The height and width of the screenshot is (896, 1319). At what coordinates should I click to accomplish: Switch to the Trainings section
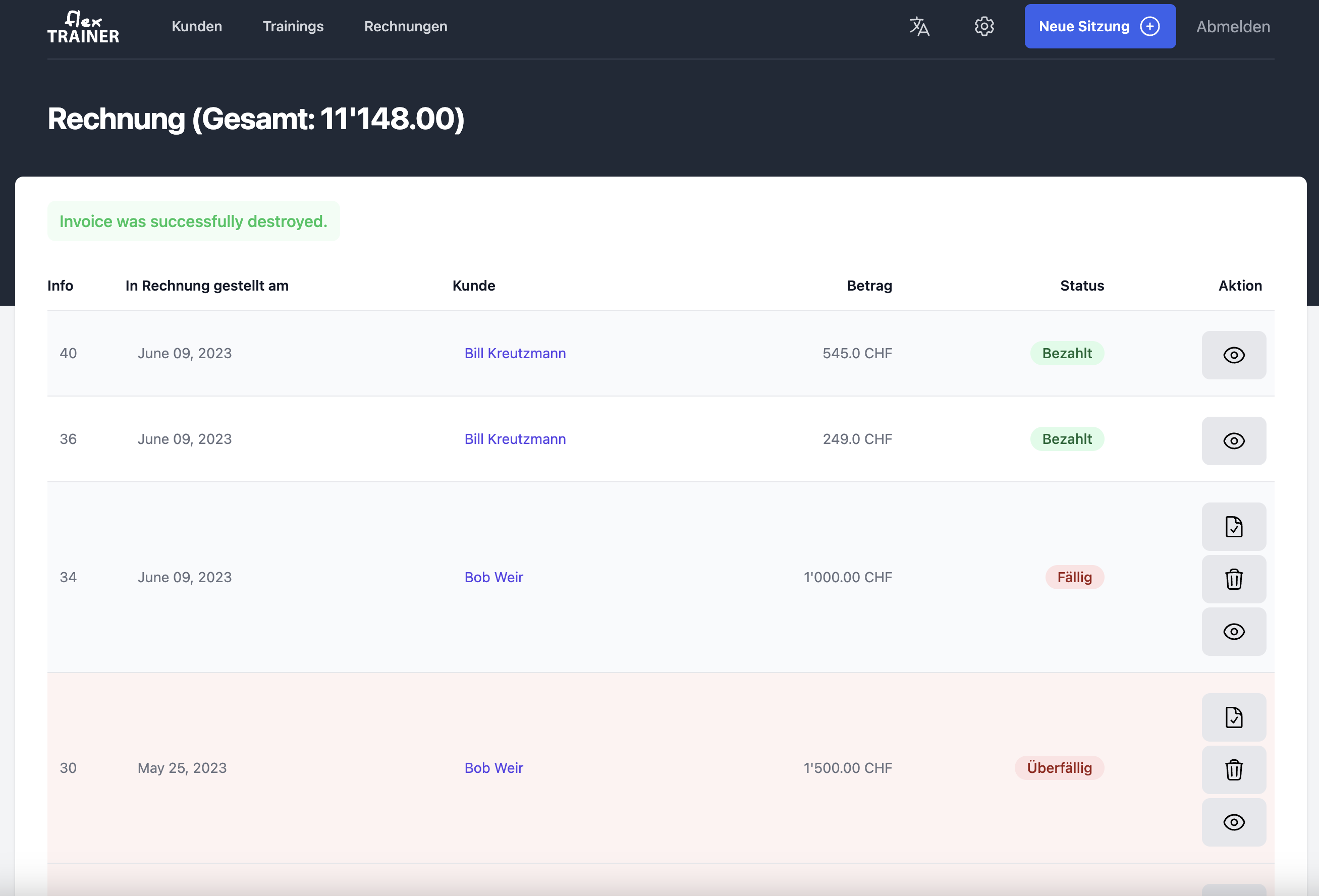(293, 26)
